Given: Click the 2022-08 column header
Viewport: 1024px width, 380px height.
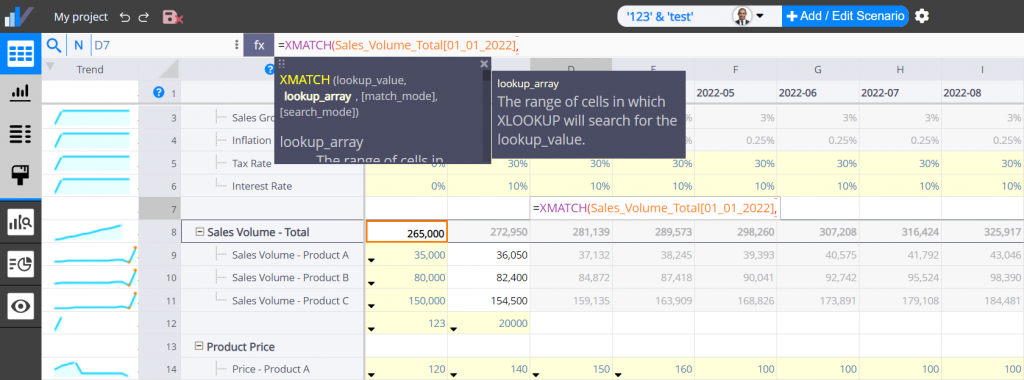Looking at the screenshot, I should point(982,93).
